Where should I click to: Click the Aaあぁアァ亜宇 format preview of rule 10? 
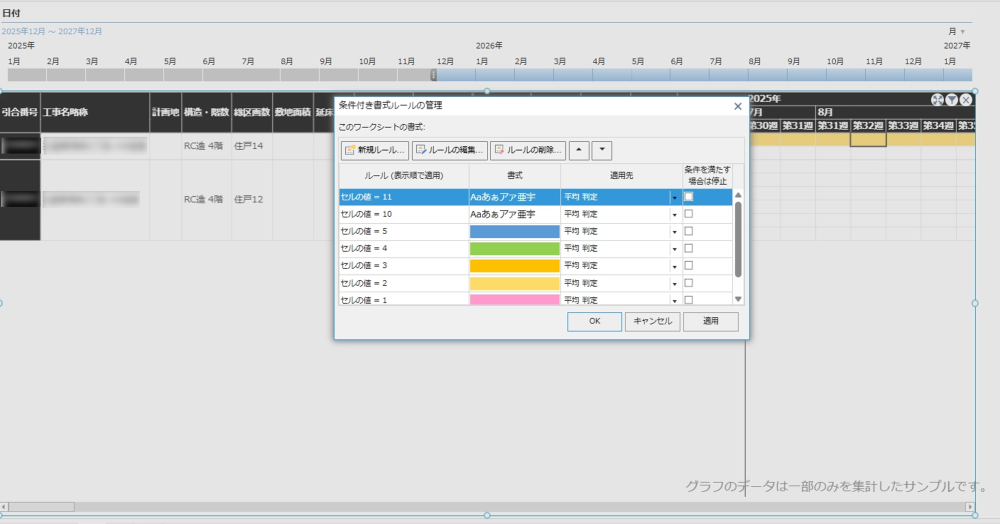pyautogui.click(x=503, y=214)
